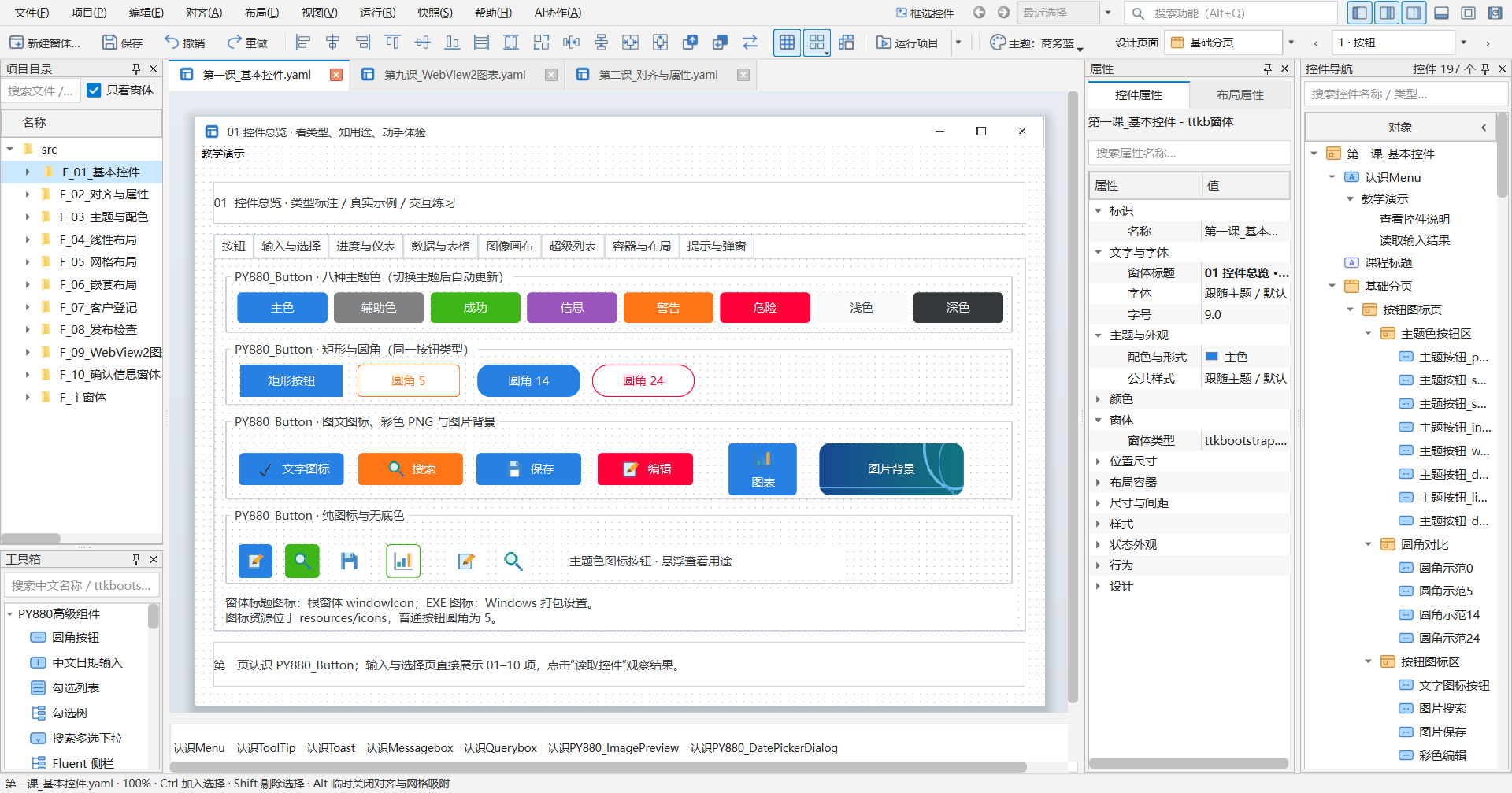Click the bar chart icon button in canvas

[x=403, y=561]
